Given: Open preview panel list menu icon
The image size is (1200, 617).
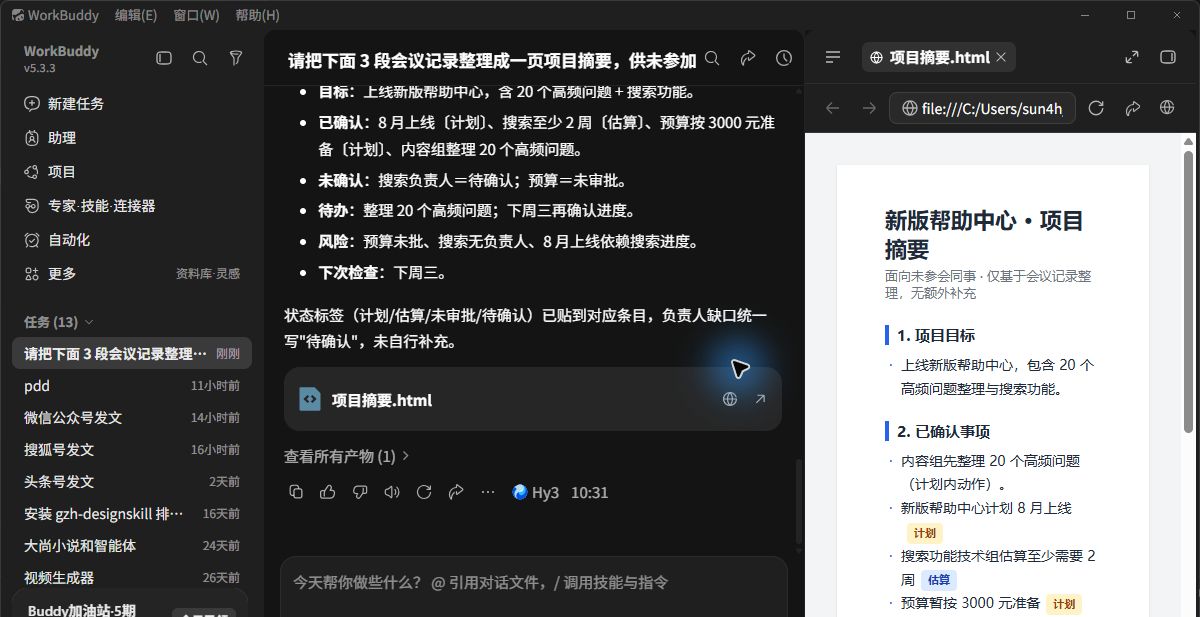Looking at the screenshot, I should (x=833, y=57).
